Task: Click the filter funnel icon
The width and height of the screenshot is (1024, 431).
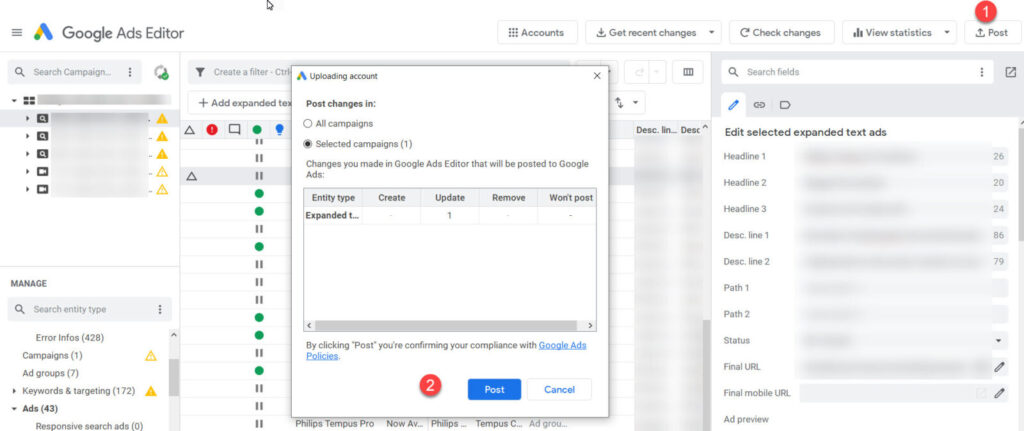Action: (200, 72)
